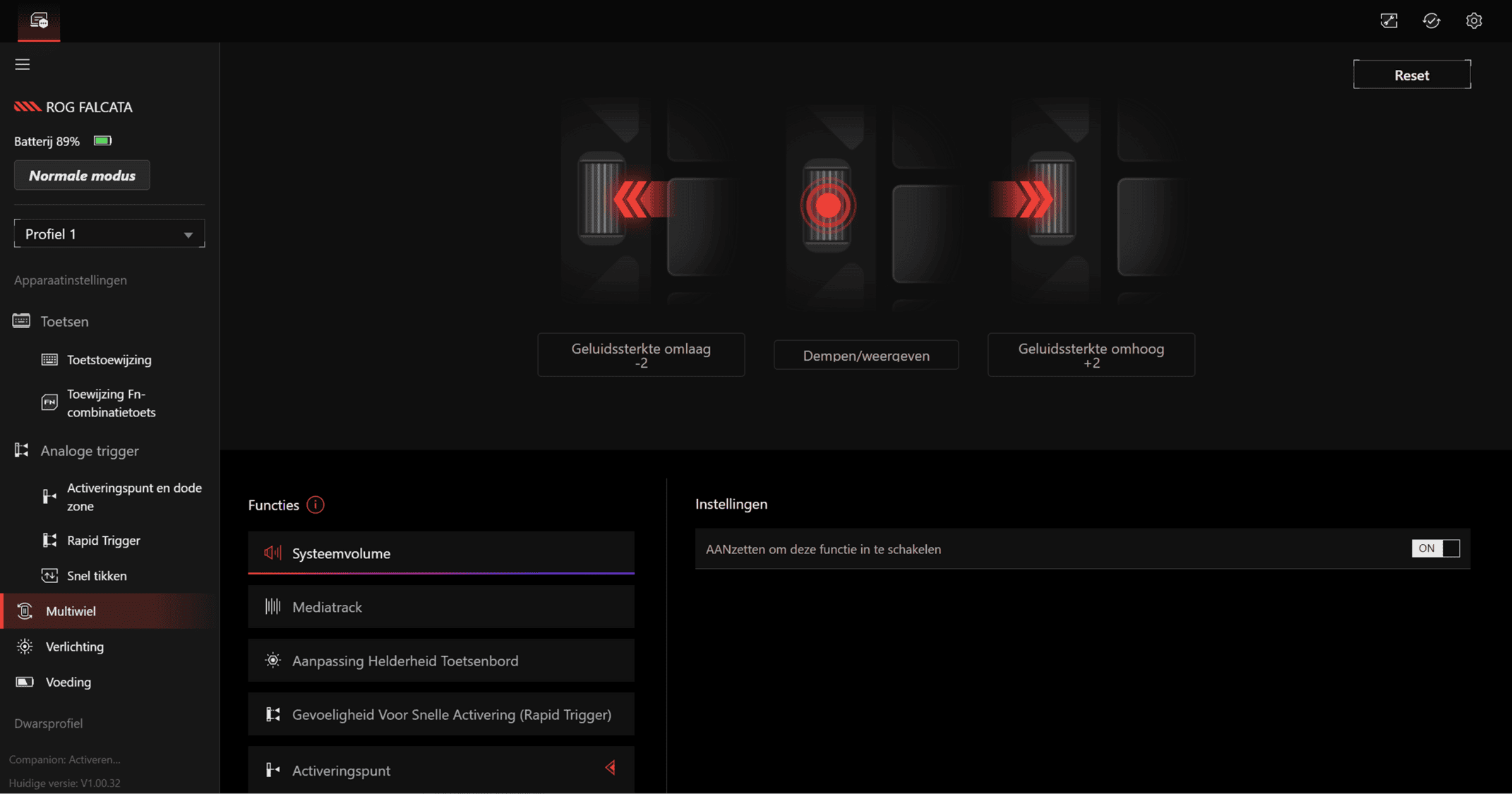Open Rapid Trigger settings
Screen dimensions: 1512x794
click(x=104, y=541)
